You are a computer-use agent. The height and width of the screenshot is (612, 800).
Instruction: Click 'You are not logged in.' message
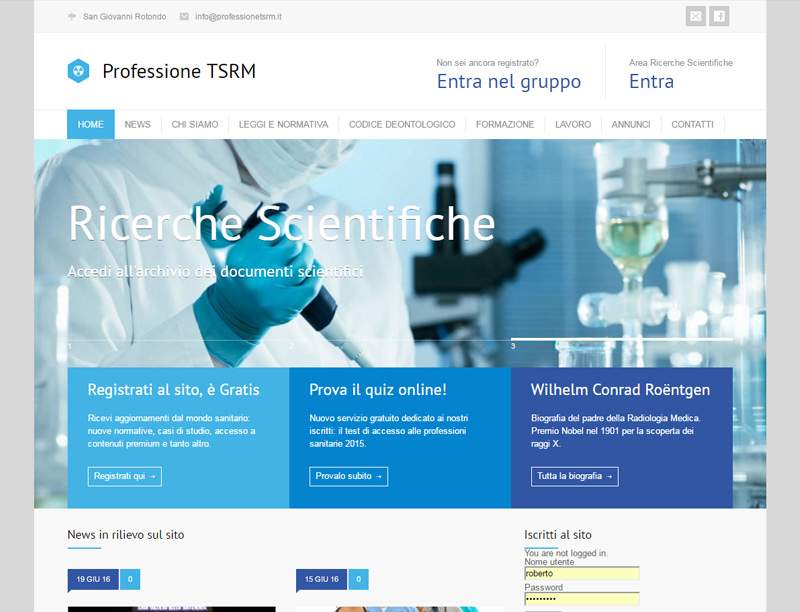566,553
